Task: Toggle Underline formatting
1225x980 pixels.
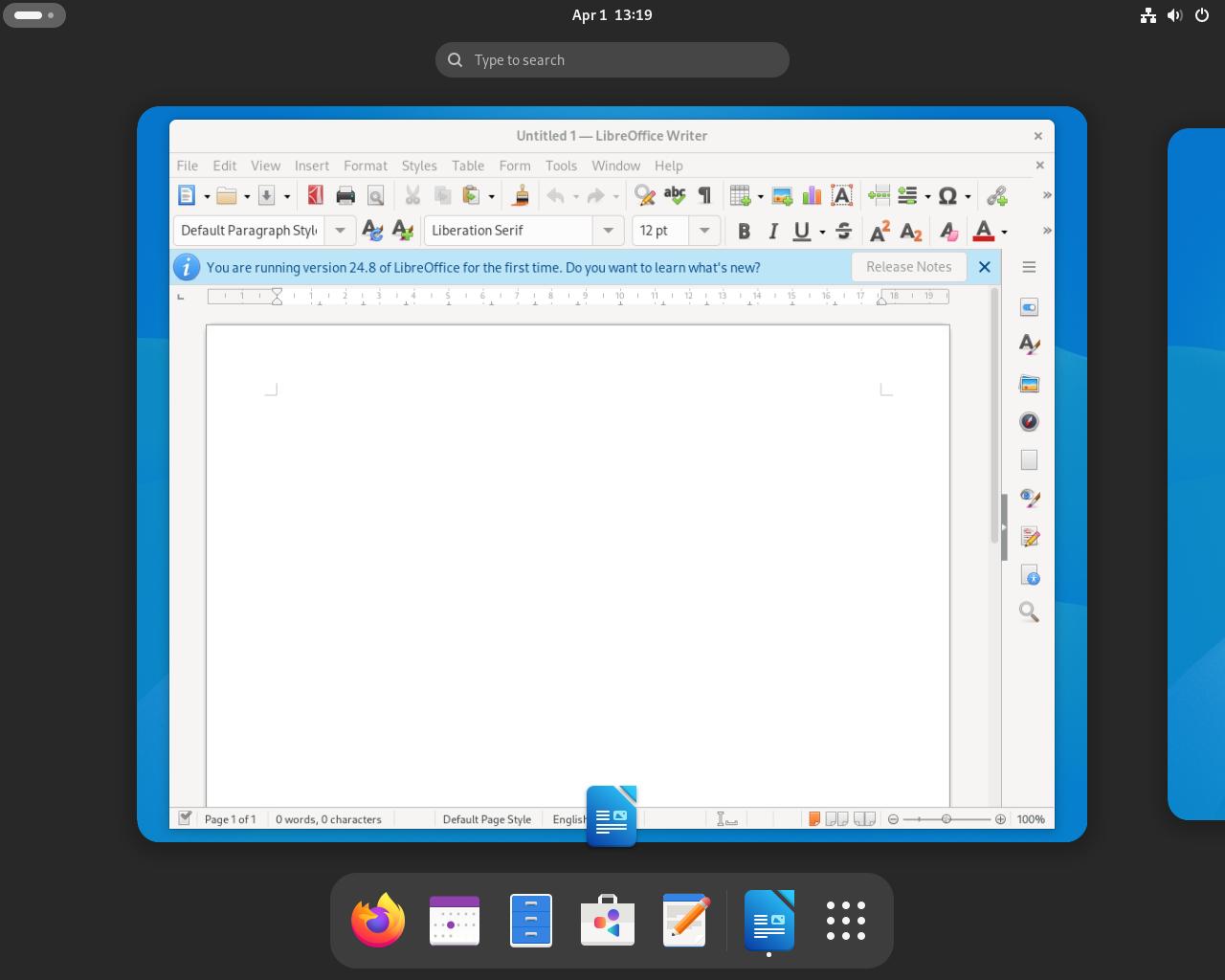Action: point(802,231)
